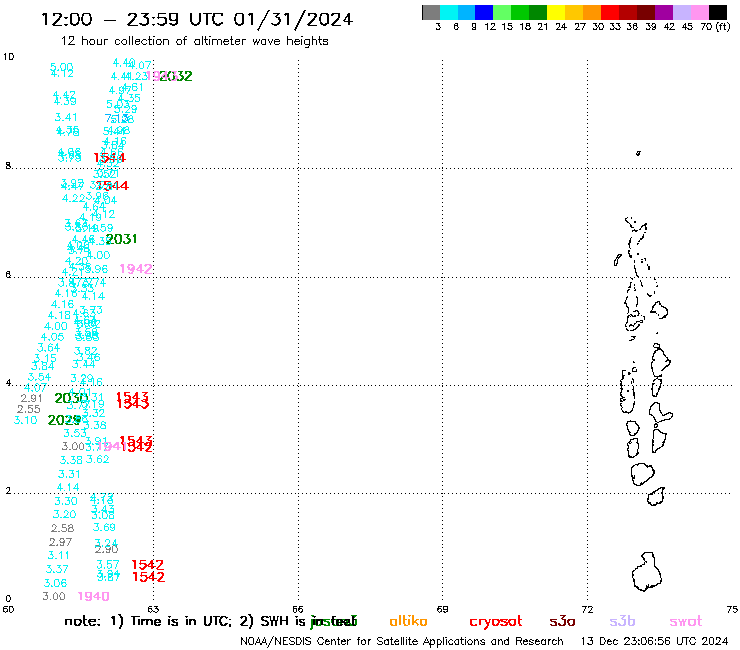Click the wave height value '3.41'

click(66, 117)
